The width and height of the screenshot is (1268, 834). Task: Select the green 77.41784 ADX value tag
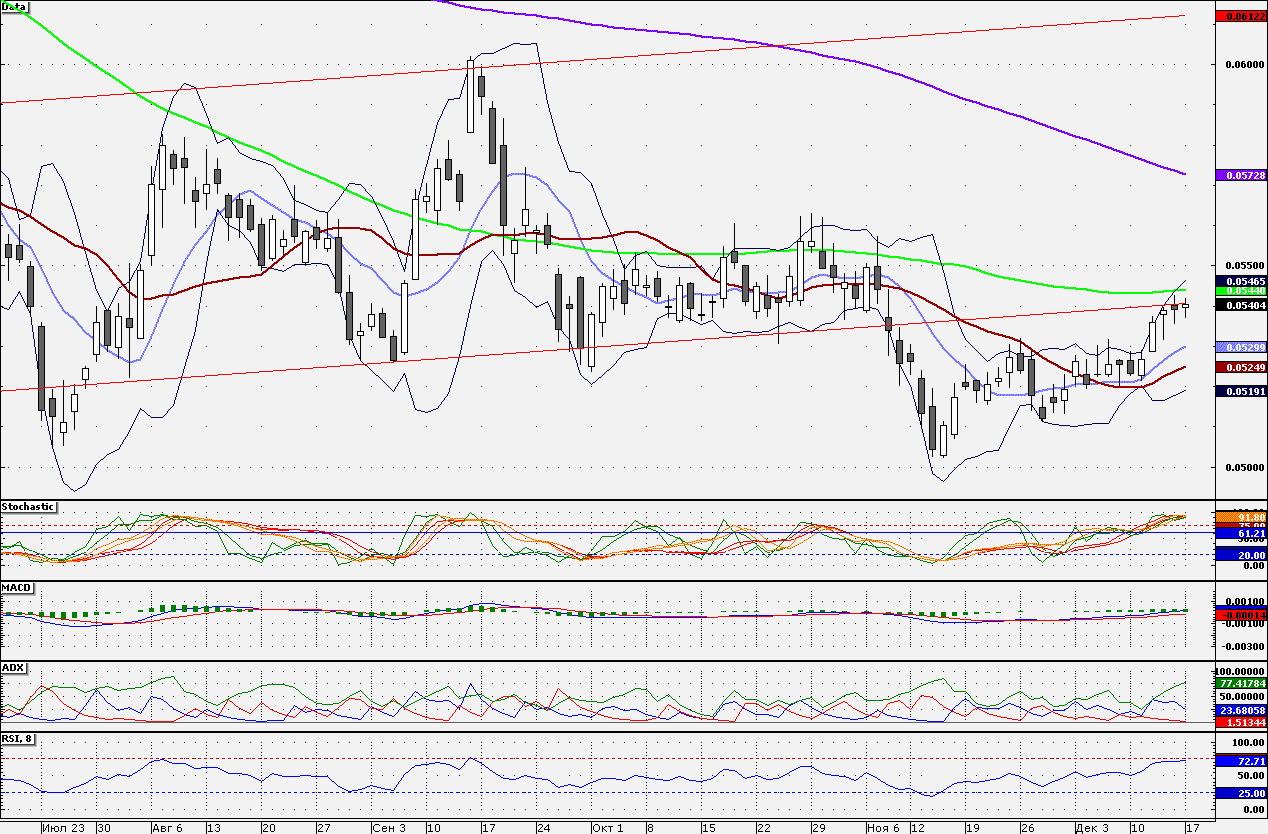pos(1240,683)
